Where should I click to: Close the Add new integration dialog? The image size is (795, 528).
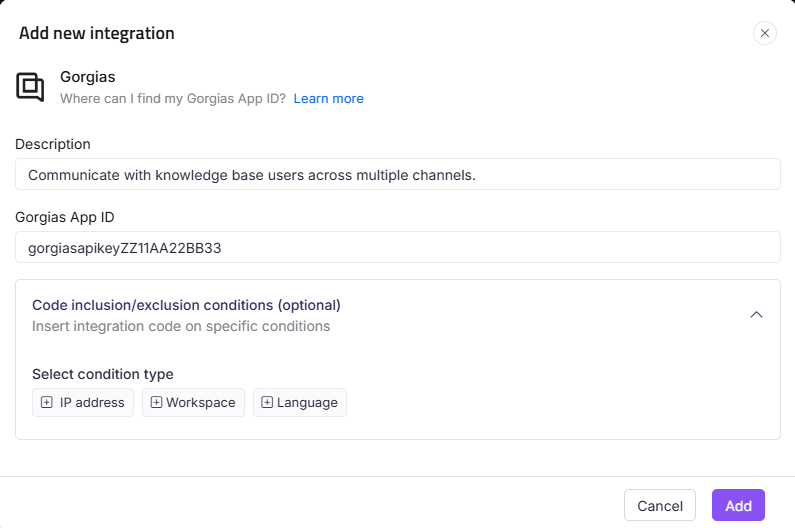pyautogui.click(x=765, y=33)
